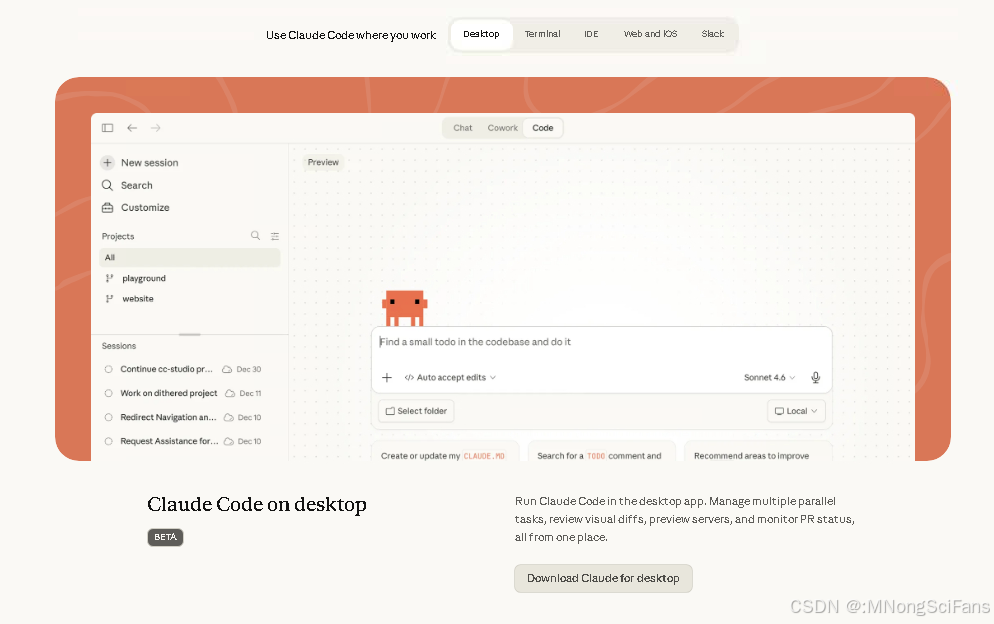Search projects with the small magnifier icon
This screenshot has height=624, width=994.
tap(255, 235)
